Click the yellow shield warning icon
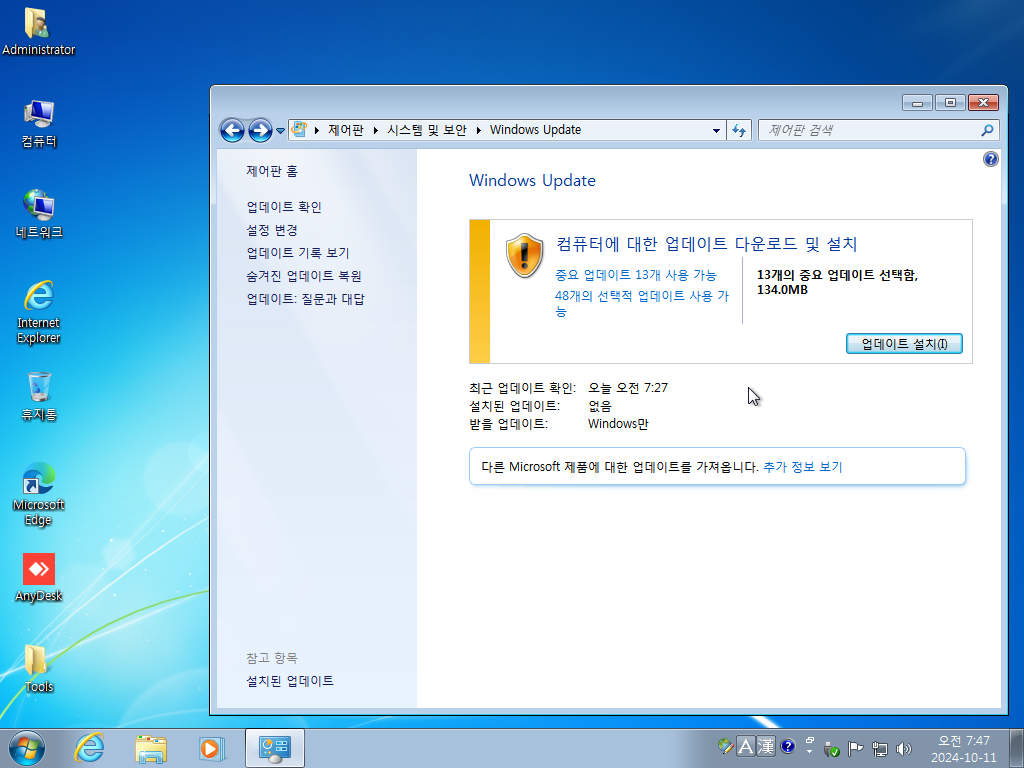Viewport: 1024px width, 768px height. click(x=524, y=255)
